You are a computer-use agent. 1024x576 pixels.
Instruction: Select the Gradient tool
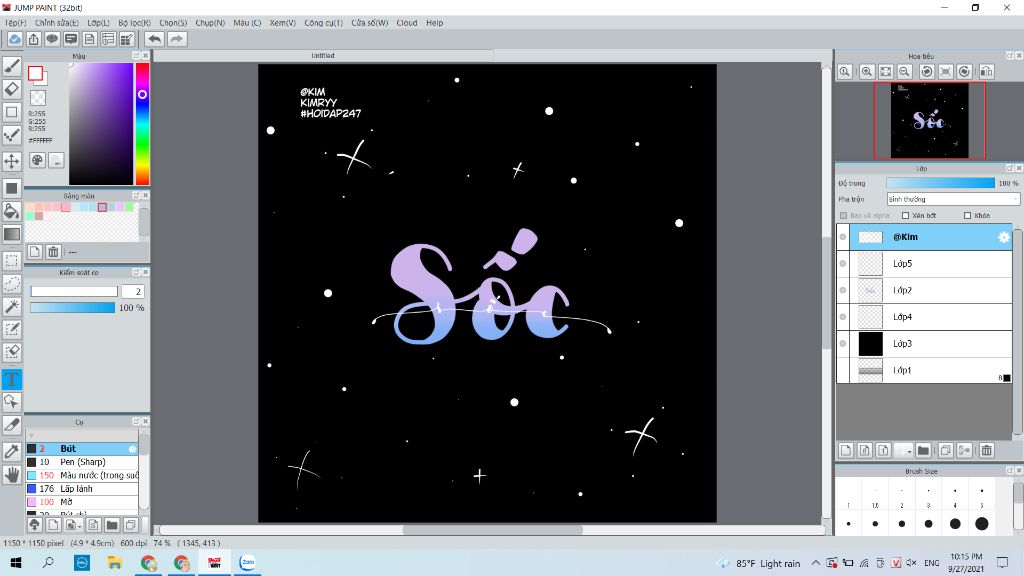(12, 234)
